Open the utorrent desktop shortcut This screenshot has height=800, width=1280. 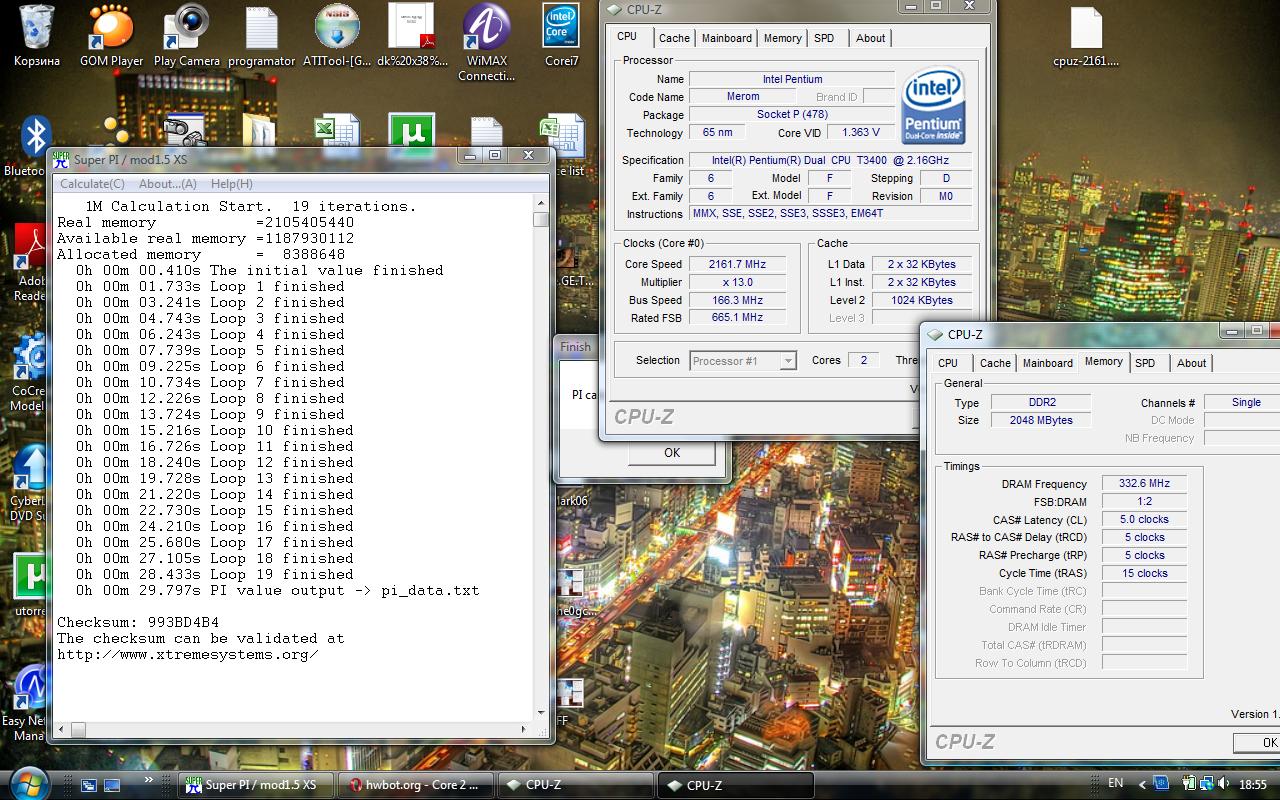point(30,586)
